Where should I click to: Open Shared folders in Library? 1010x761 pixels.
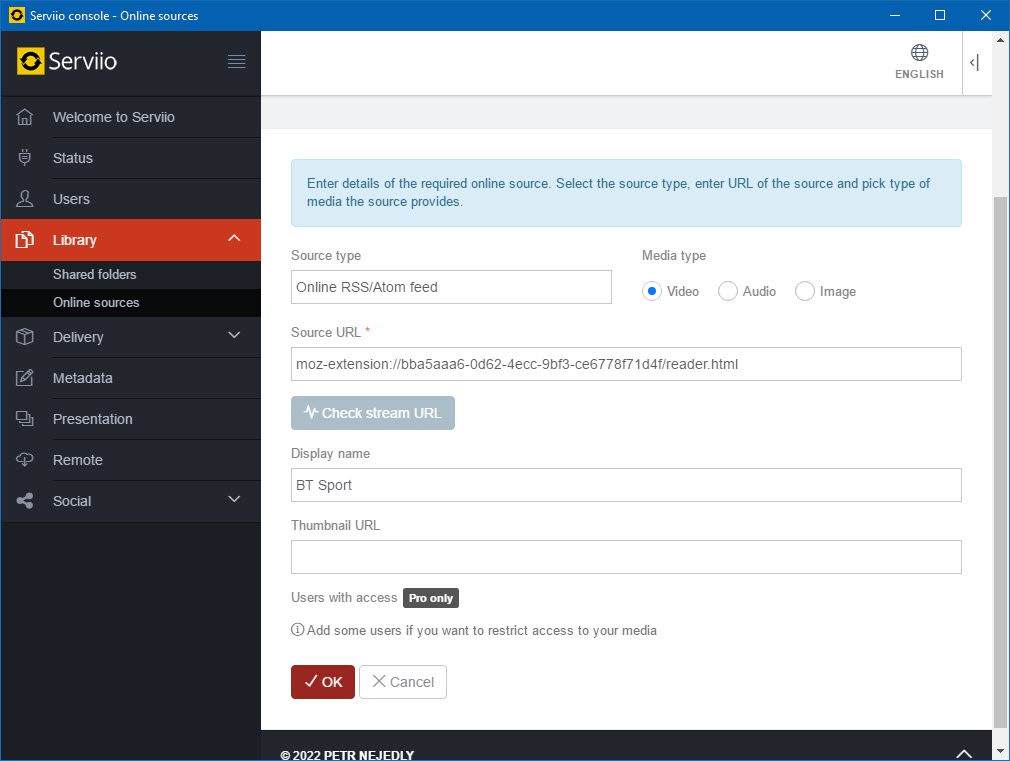pos(95,274)
